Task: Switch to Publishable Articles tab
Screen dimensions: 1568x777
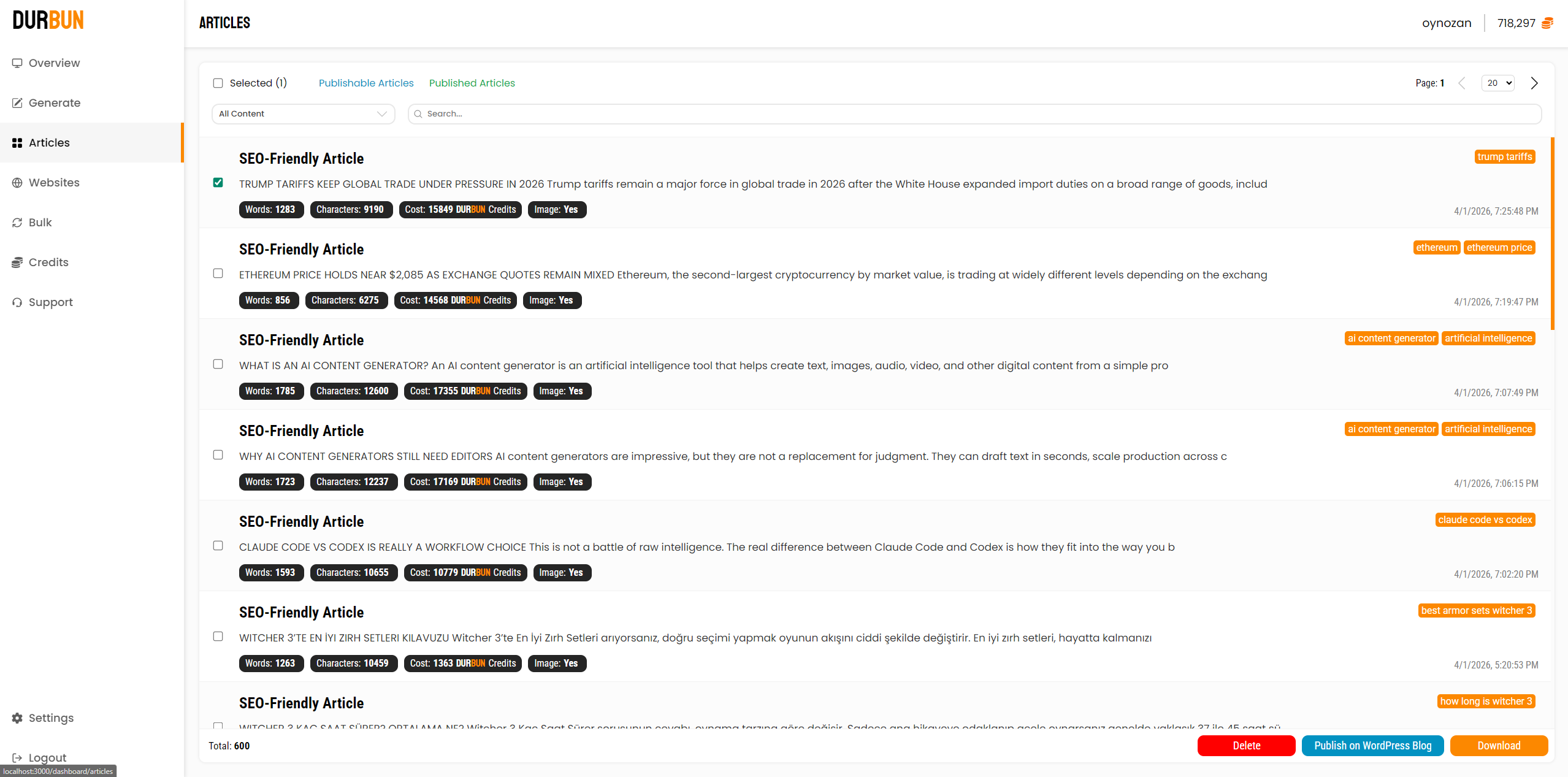Action: click(366, 83)
